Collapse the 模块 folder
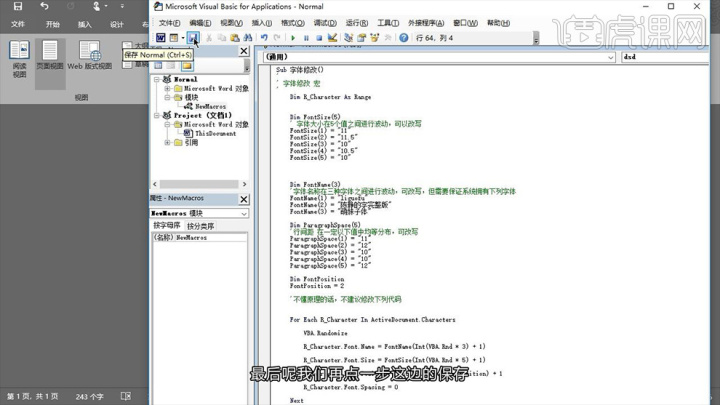The width and height of the screenshot is (720, 405). point(167,97)
